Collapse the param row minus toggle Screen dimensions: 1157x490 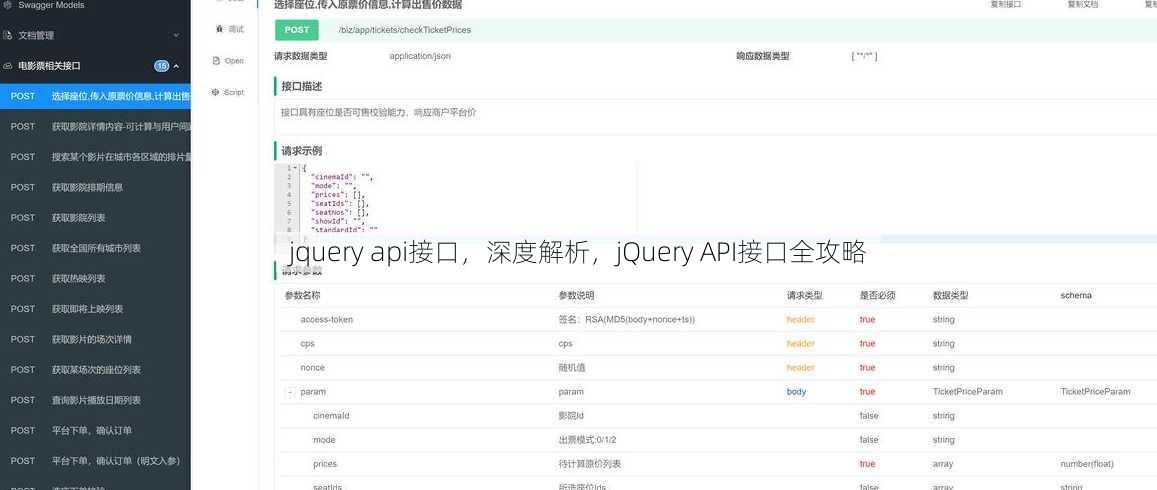pos(289,392)
